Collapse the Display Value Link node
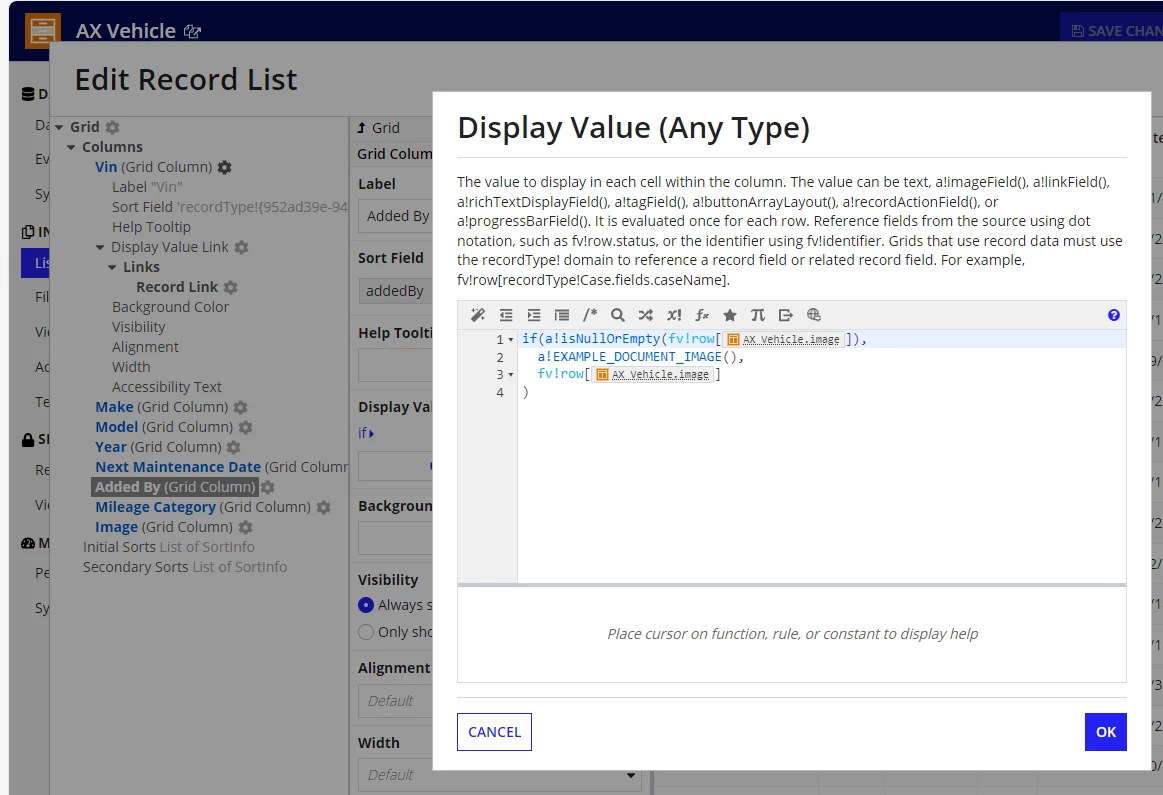Image resolution: width=1163 pixels, height=795 pixels. point(100,248)
